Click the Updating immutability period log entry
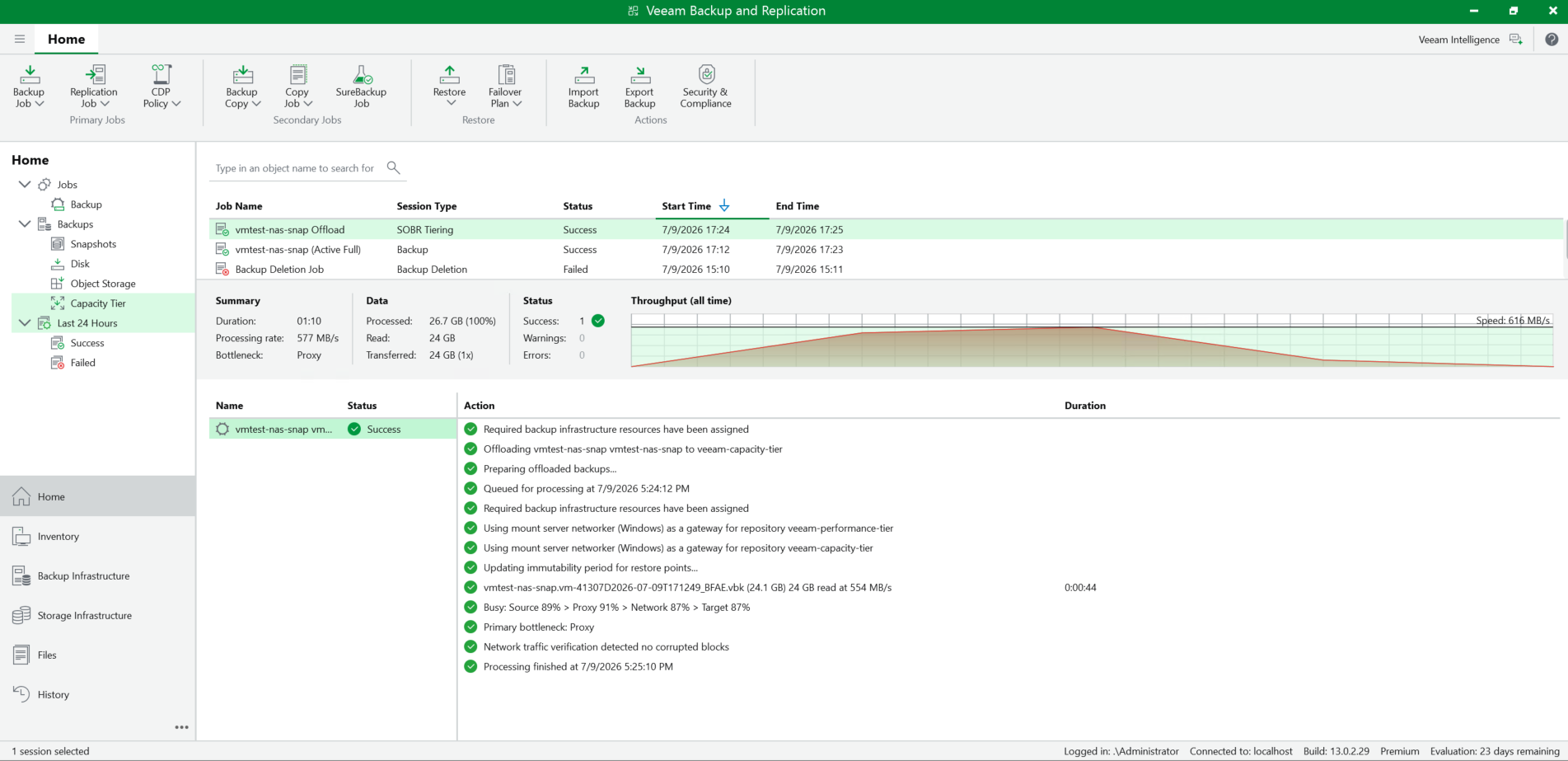The image size is (1568, 761). point(590,567)
